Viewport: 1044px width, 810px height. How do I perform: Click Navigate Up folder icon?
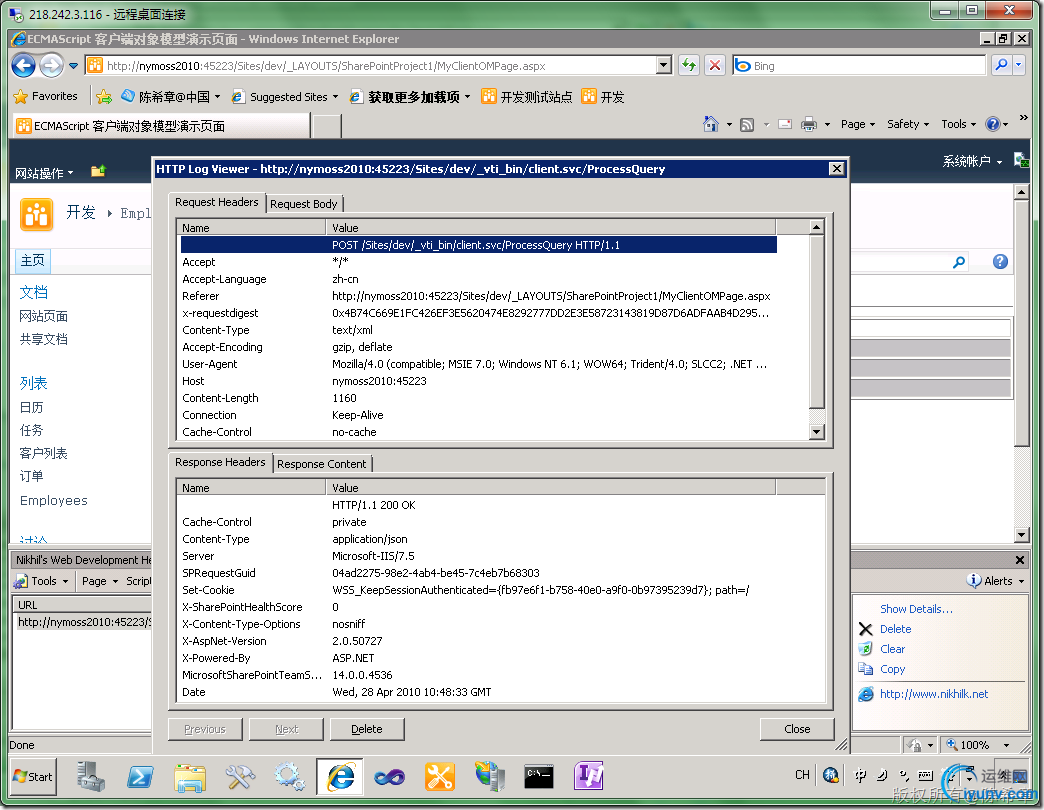tap(99, 172)
